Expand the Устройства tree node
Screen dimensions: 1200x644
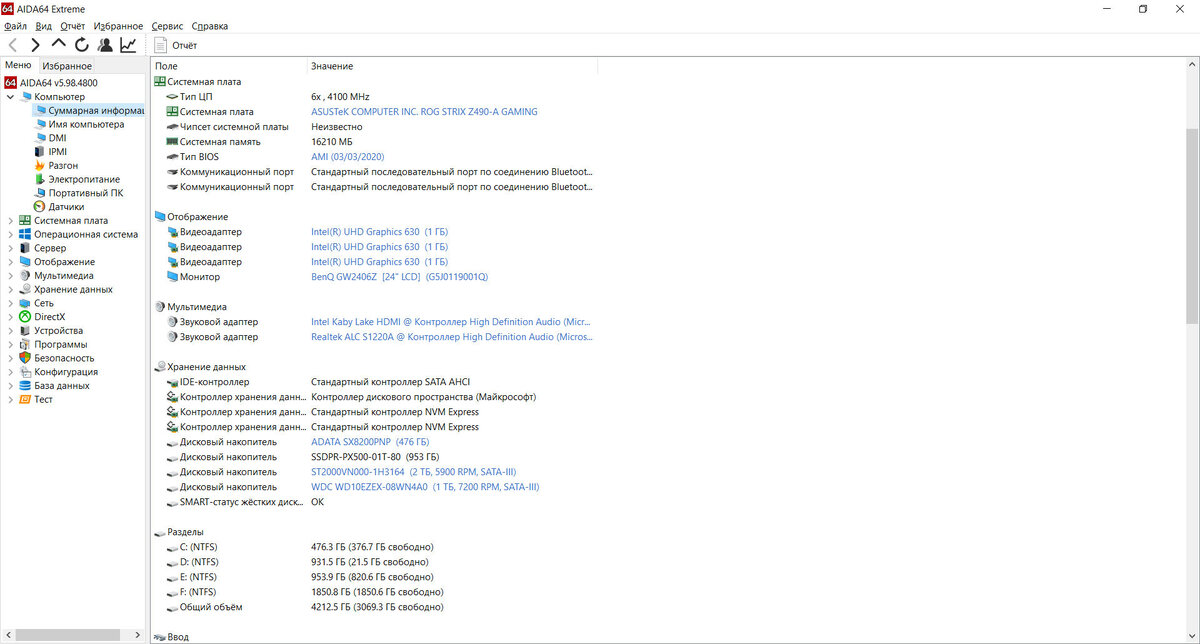tap(10, 331)
